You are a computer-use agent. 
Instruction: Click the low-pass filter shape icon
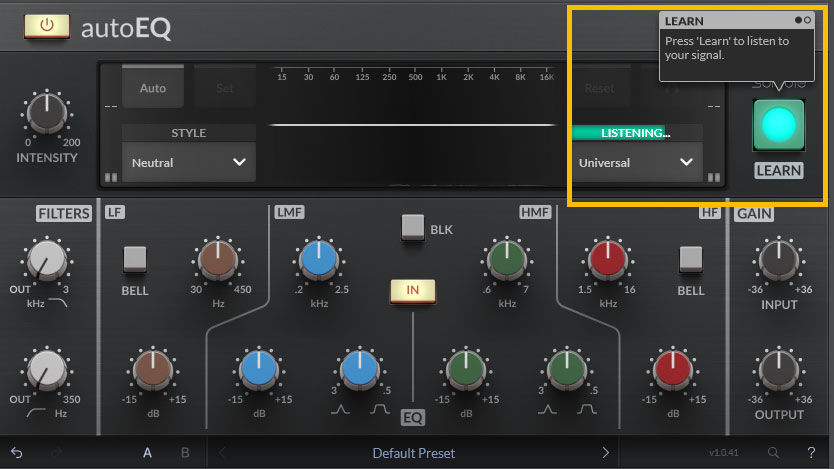[x=58, y=303]
